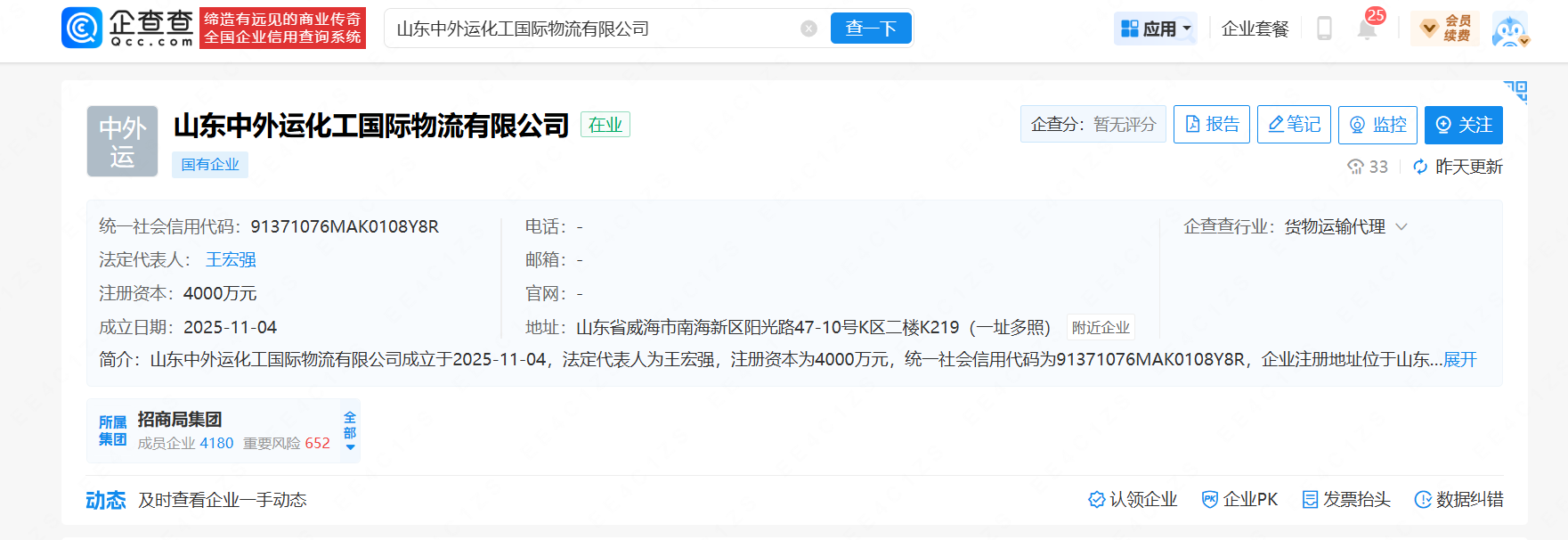Open 企业套餐 menu item

pyautogui.click(x=1255, y=29)
